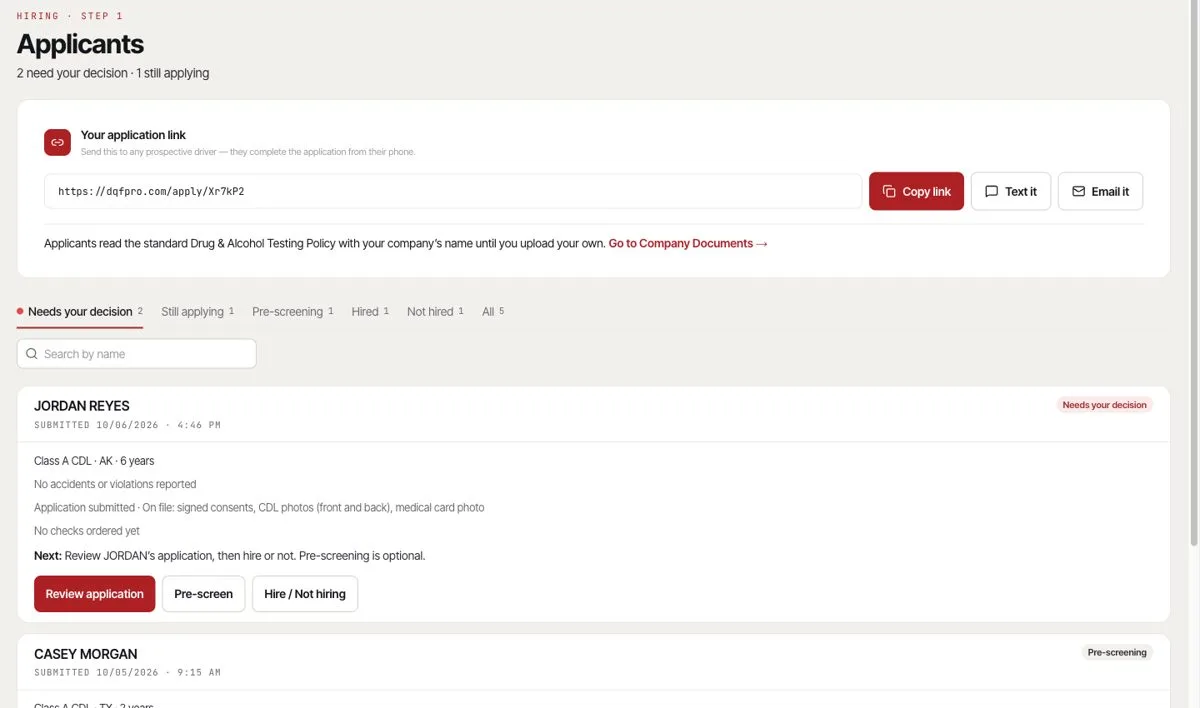1200x708 pixels.
Task: Click "No checks ordered yet" text
Action: (x=87, y=531)
